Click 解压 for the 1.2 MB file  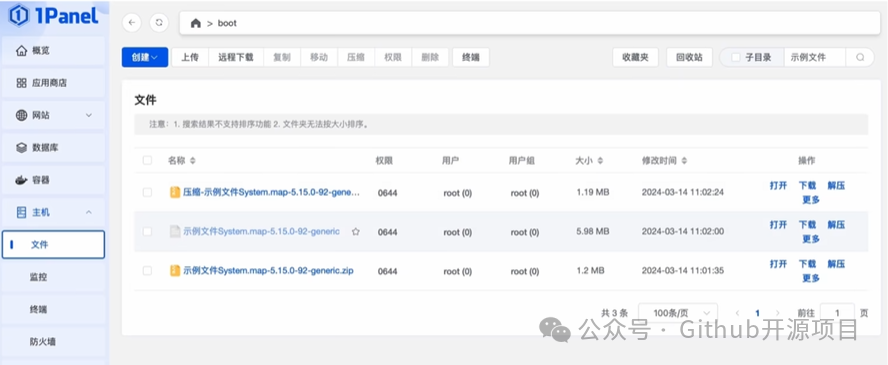tap(836, 264)
